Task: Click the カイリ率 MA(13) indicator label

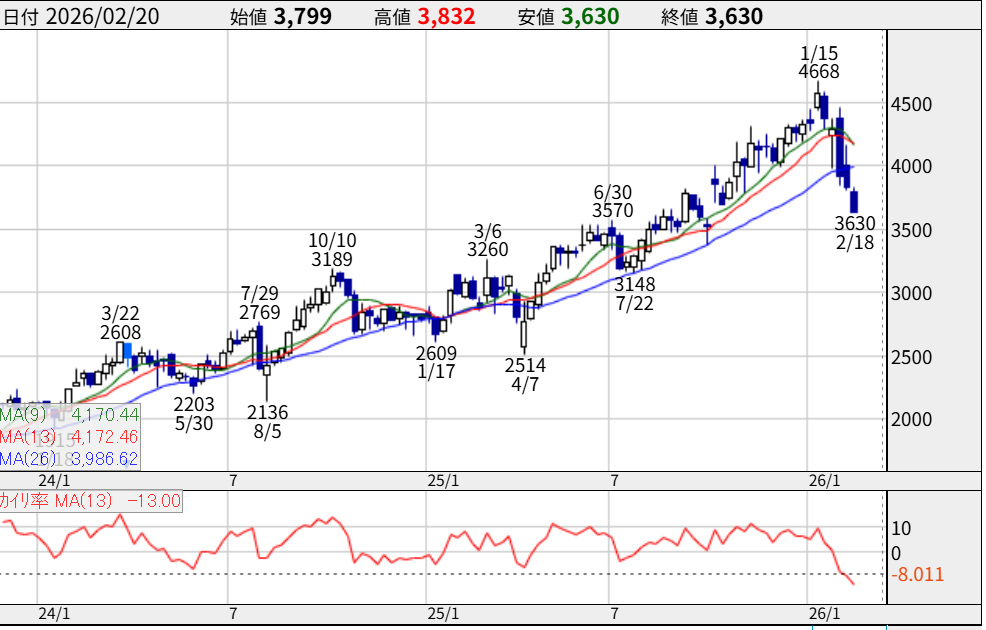Action: pyautogui.click(x=90, y=501)
